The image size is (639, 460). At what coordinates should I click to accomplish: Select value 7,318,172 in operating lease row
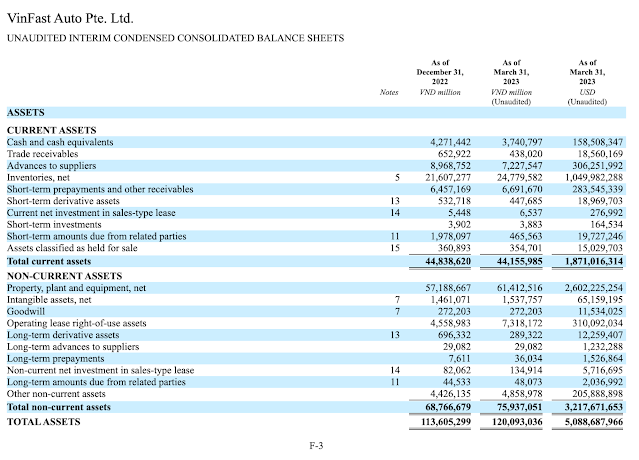(x=522, y=324)
